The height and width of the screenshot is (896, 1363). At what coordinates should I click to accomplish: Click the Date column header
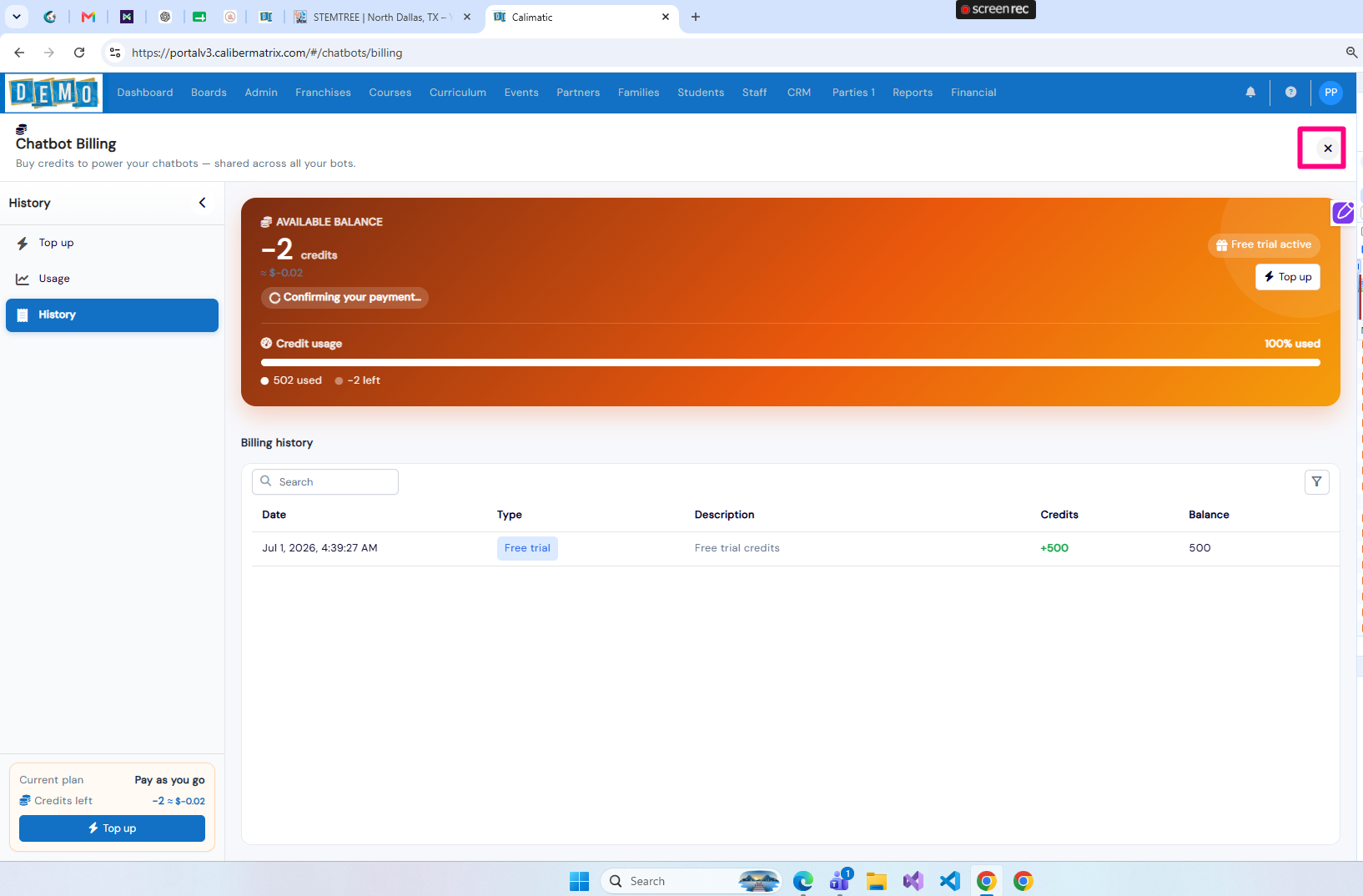click(x=274, y=515)
